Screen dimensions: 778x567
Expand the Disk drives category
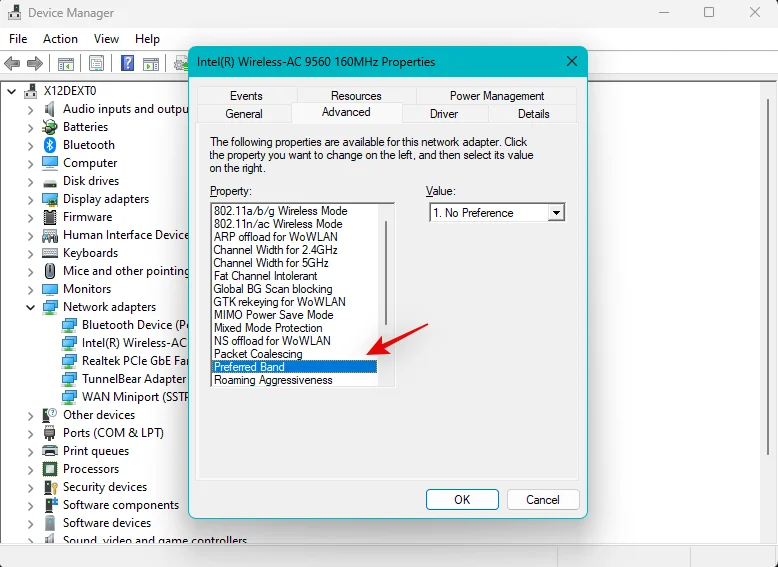pos(31,181)
